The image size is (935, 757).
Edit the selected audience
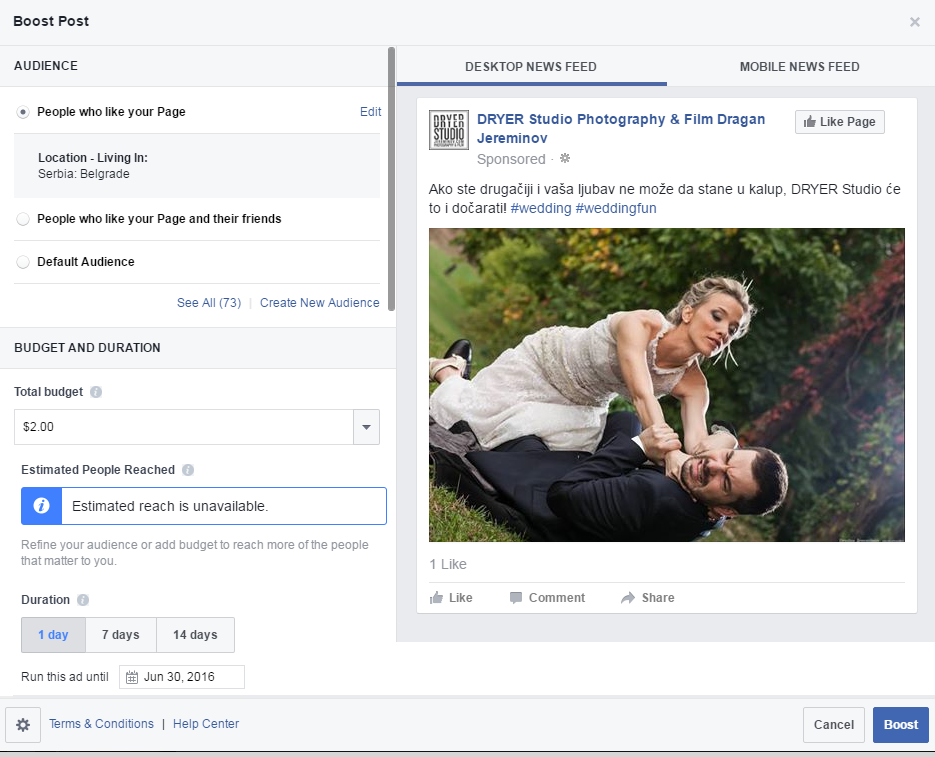[370, 112]
